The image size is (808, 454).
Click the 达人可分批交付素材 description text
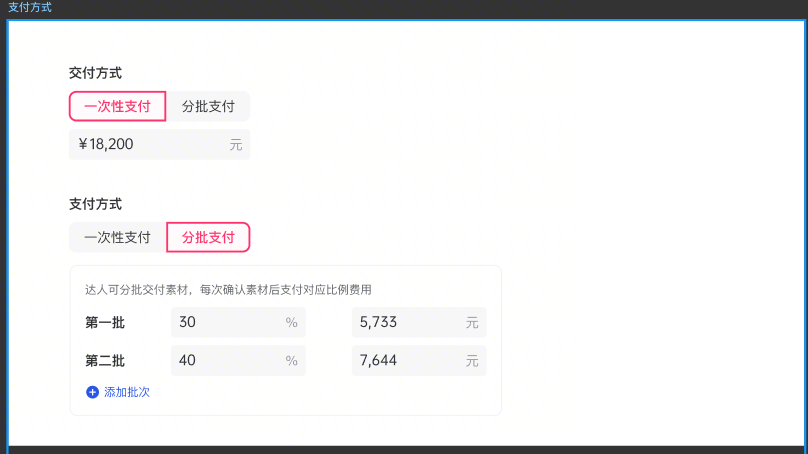228,290
